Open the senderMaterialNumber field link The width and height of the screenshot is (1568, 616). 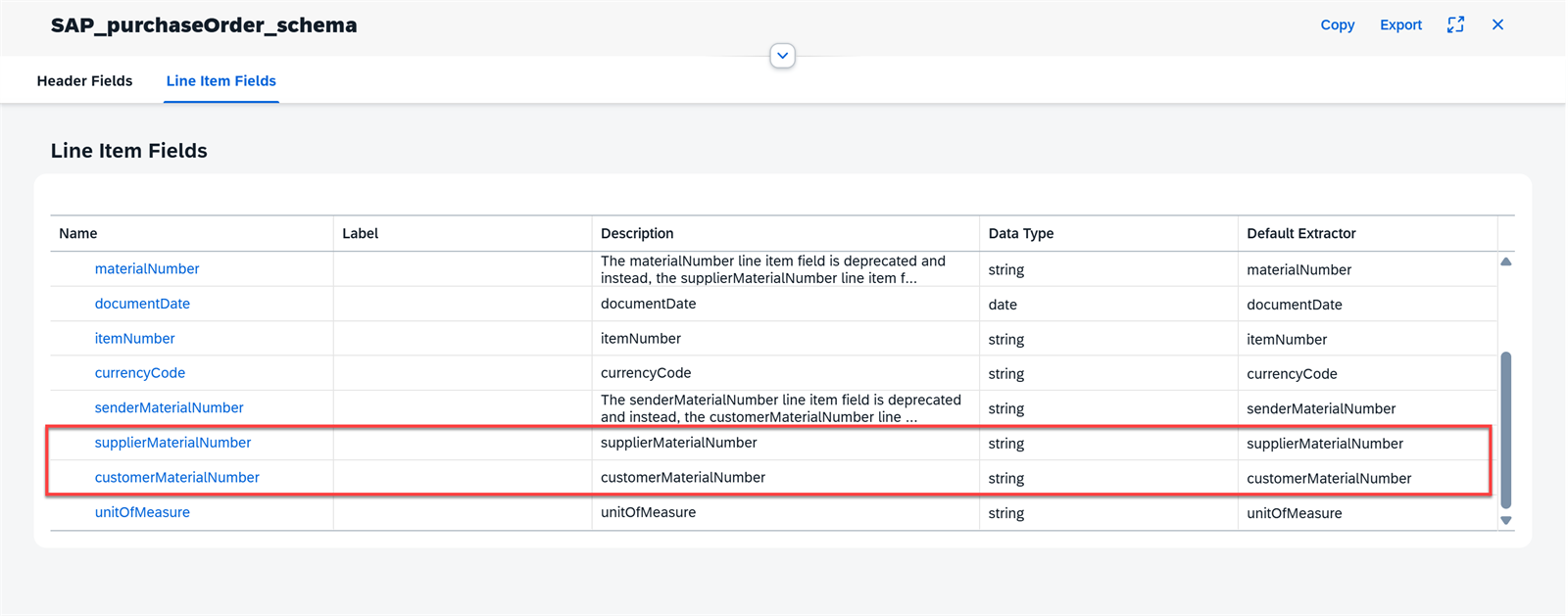[x=169, y=407]
